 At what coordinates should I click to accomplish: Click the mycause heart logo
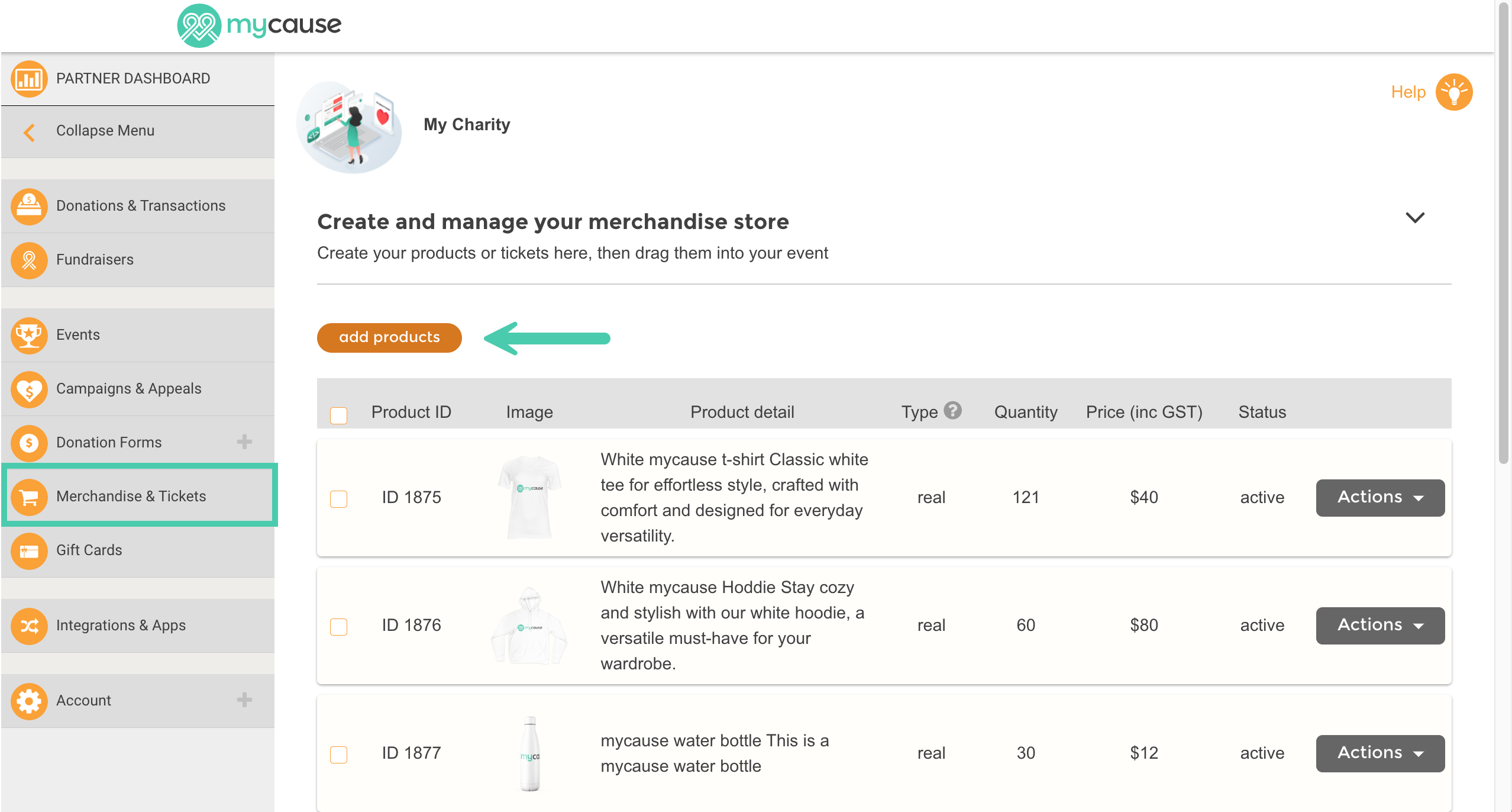point(199,25)
